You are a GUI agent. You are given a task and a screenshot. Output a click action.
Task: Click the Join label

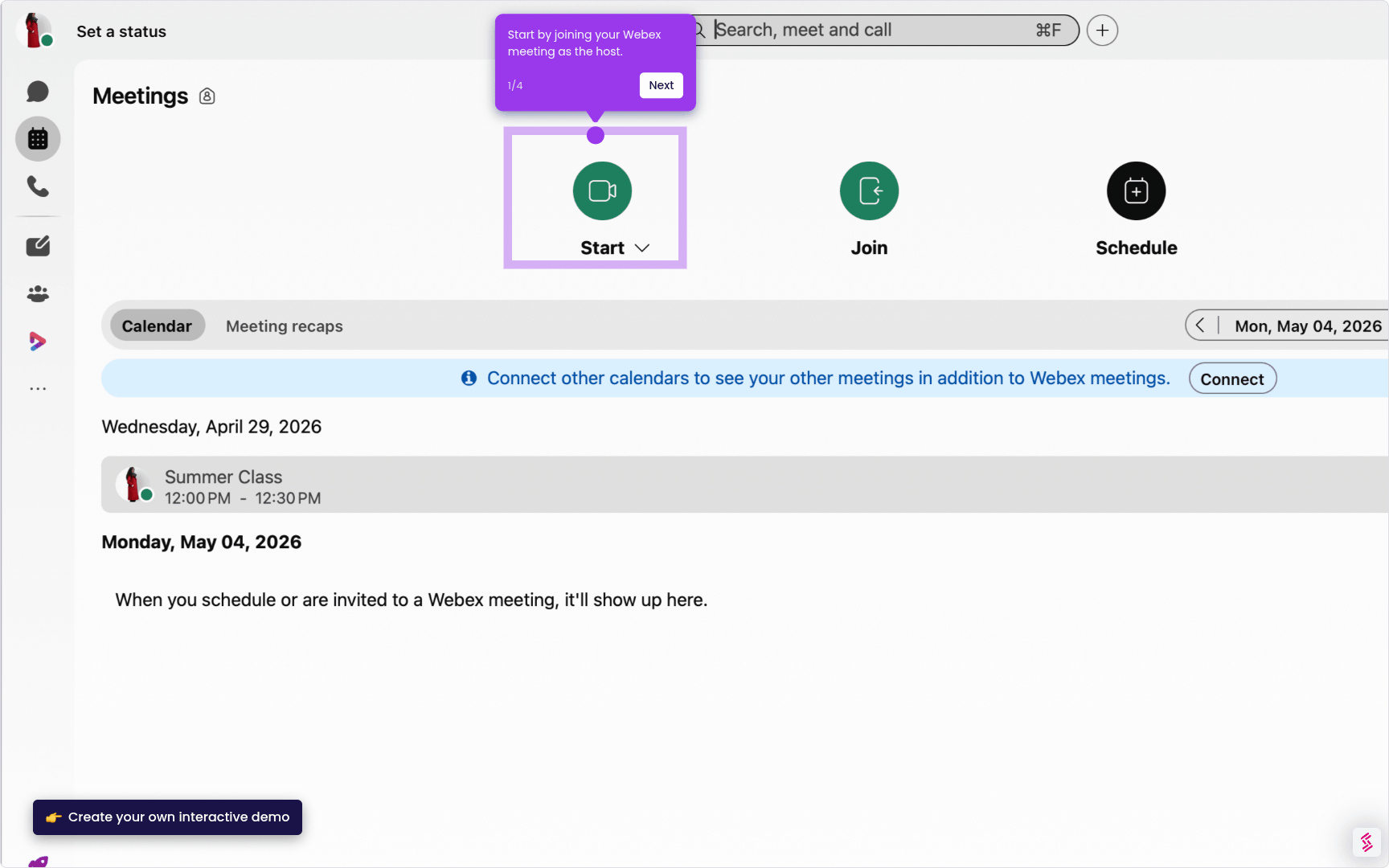869,248
